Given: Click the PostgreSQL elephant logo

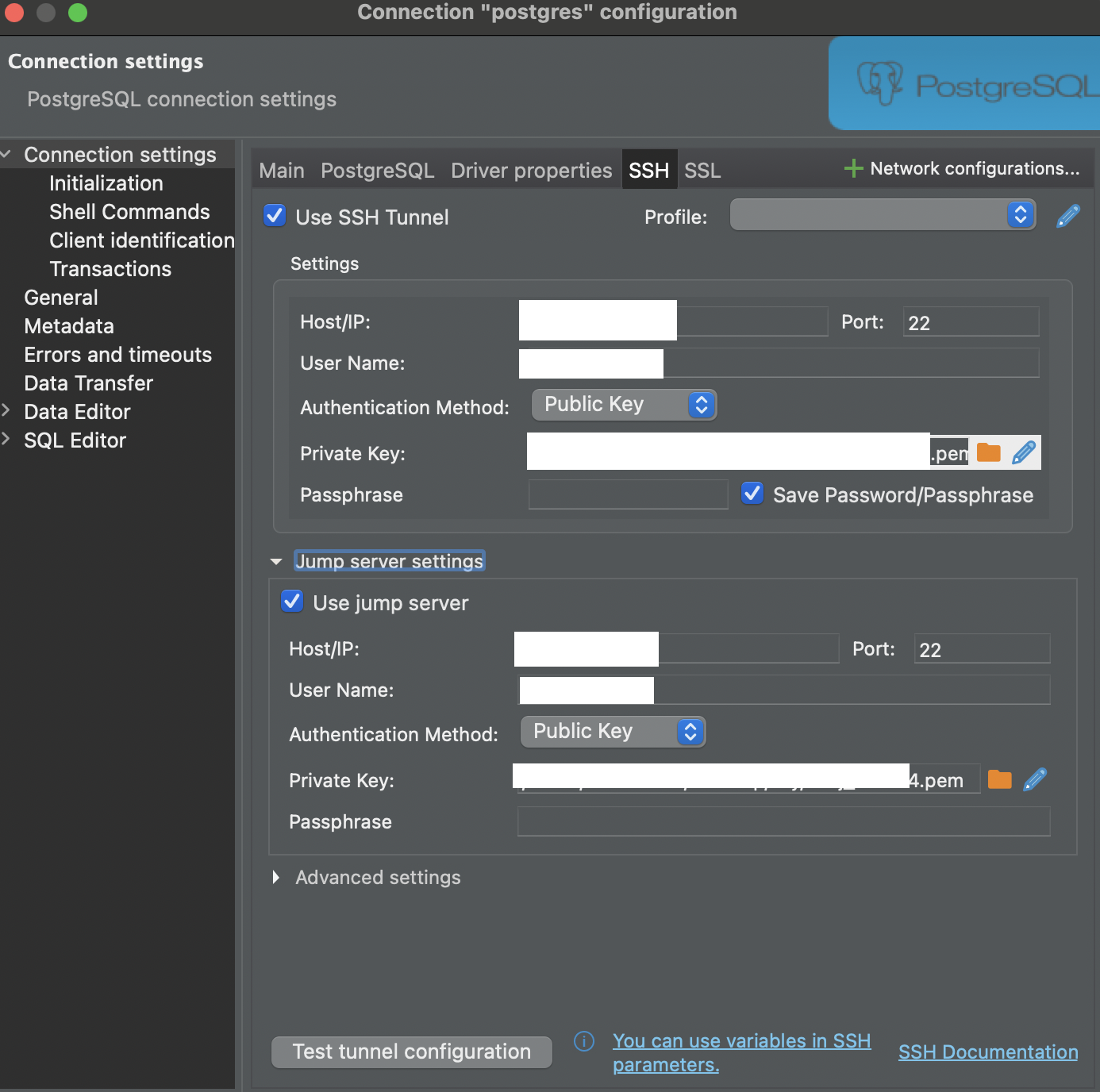Looking at the screenshot, I should coord(879,83).
